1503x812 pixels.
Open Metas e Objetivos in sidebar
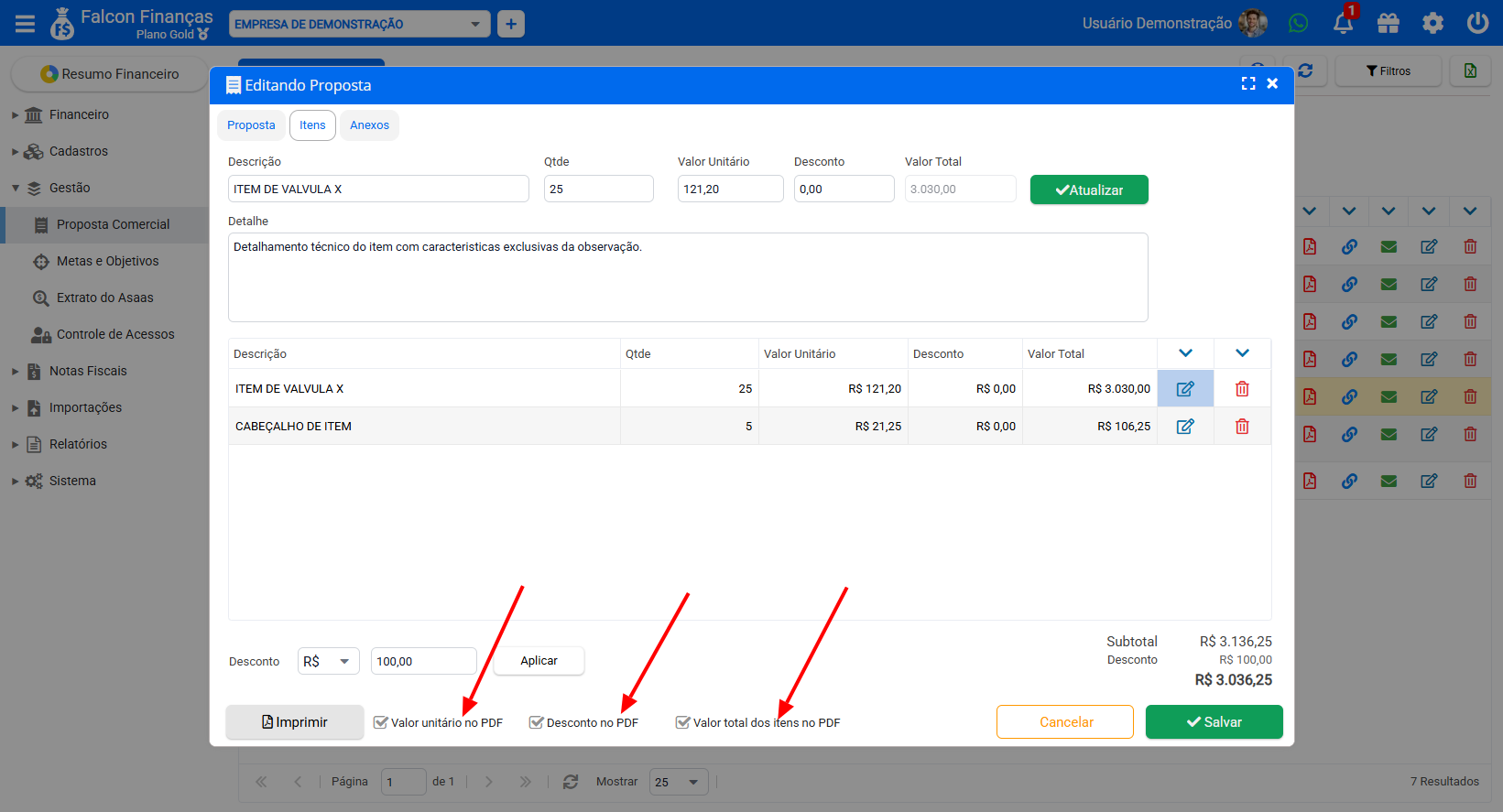pyautogui.click(x=107, y=261)
